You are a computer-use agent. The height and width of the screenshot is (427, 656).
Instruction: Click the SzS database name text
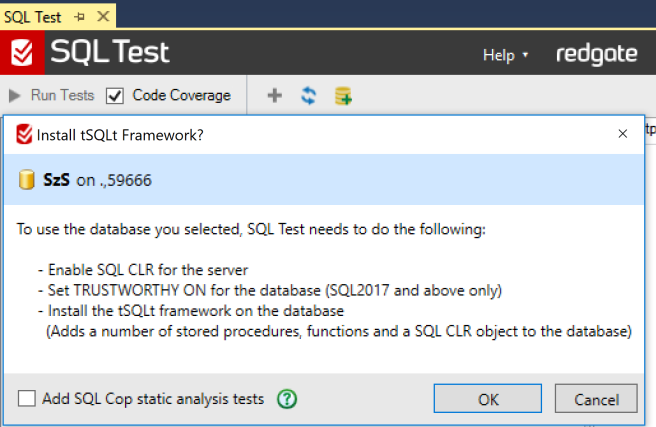pos(57,181)
